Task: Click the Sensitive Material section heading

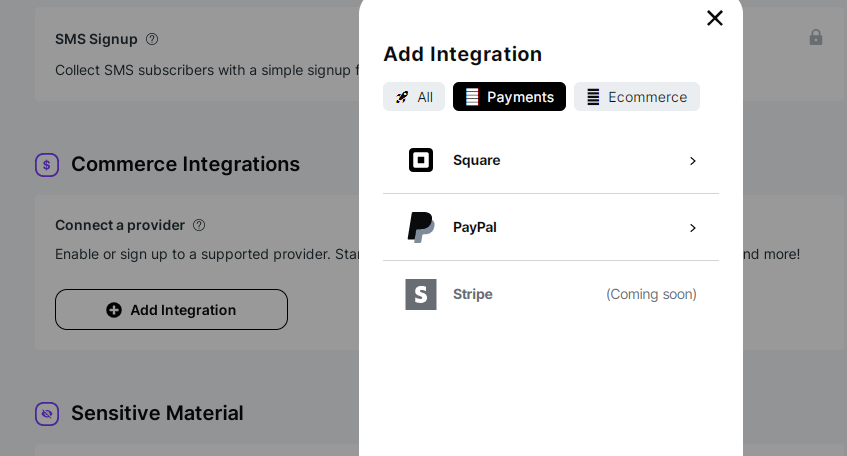Action: (157, 413)
